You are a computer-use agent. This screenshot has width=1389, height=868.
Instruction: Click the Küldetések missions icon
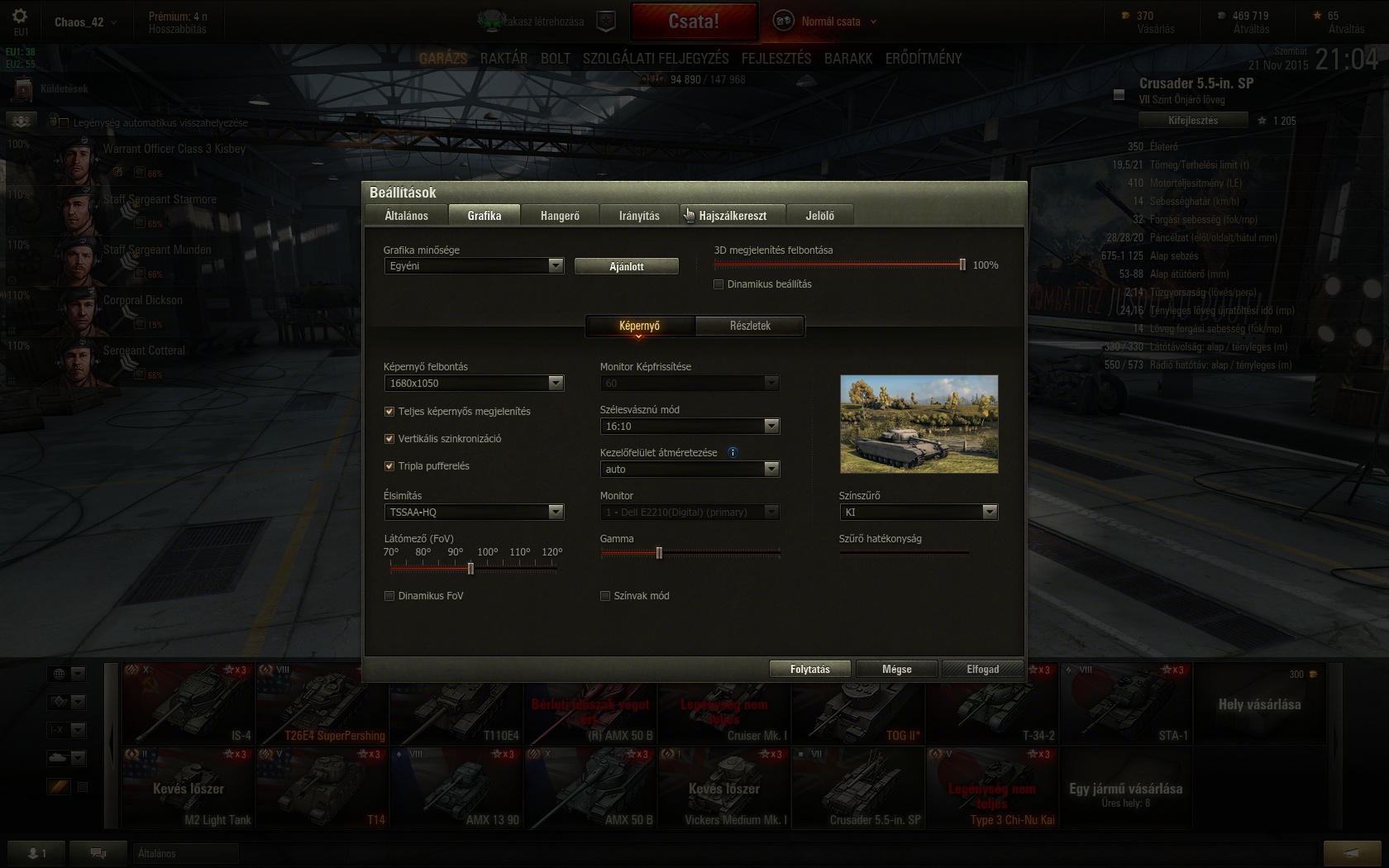22,88
